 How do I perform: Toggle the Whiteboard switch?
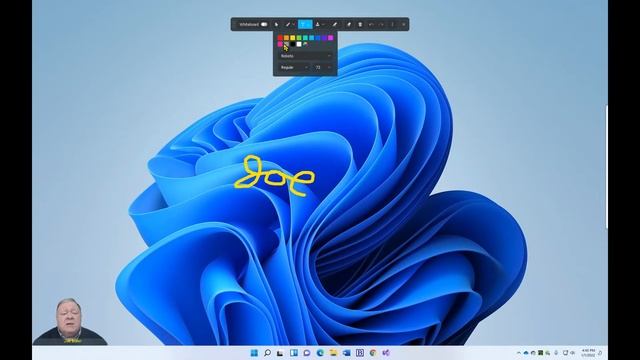(264, 24)
